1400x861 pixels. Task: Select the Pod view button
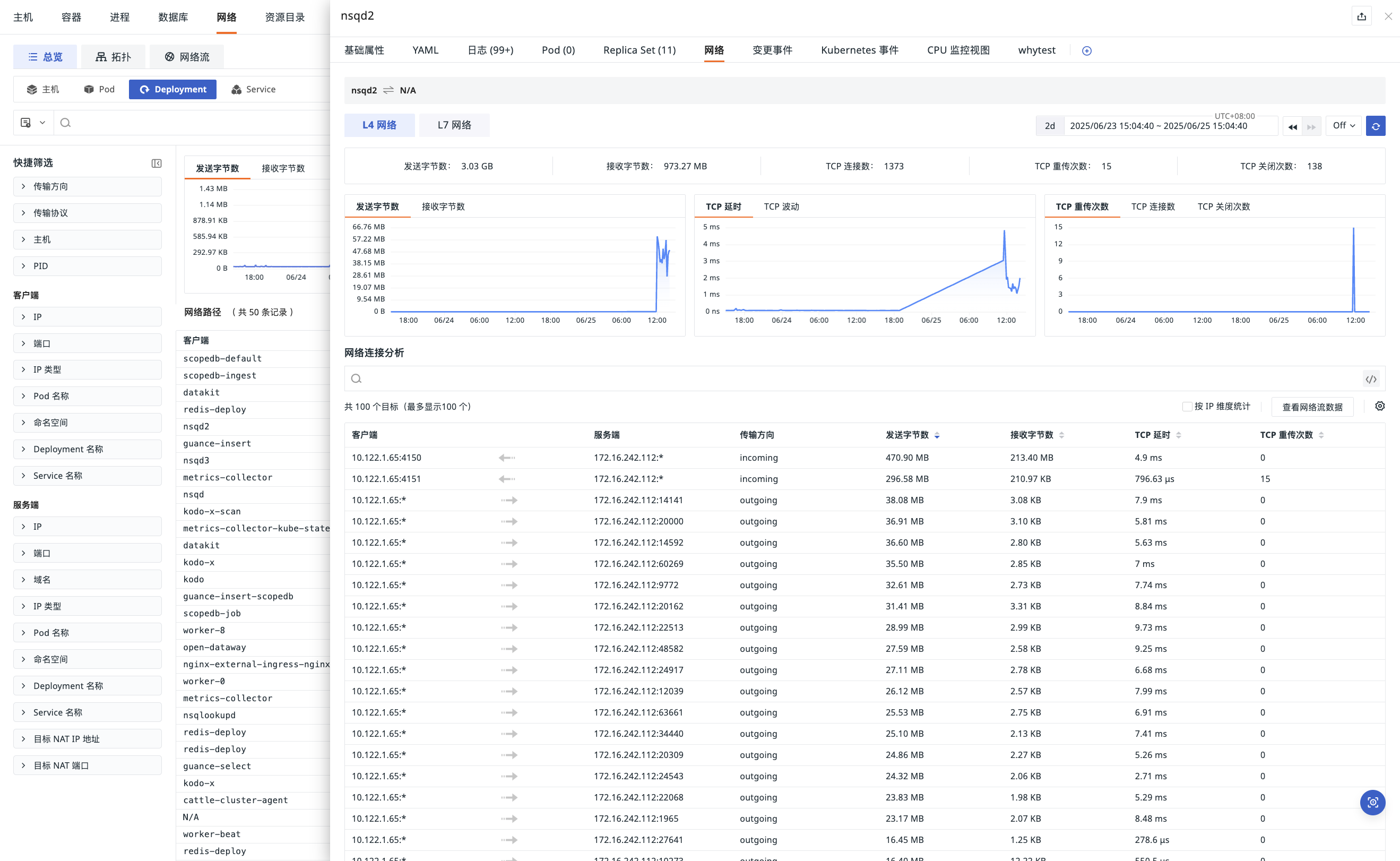[100, 89]
